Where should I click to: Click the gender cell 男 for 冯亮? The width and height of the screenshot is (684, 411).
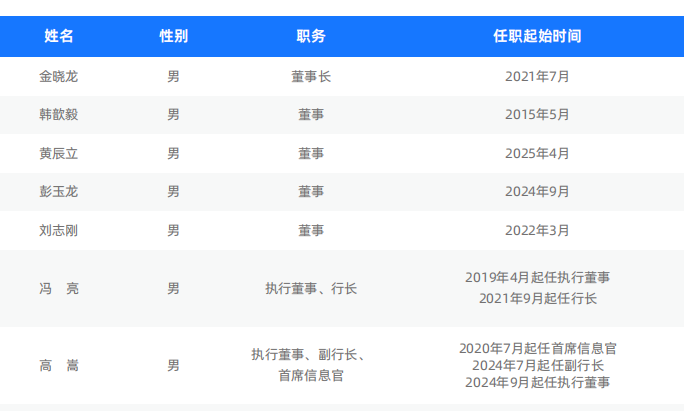174,288
